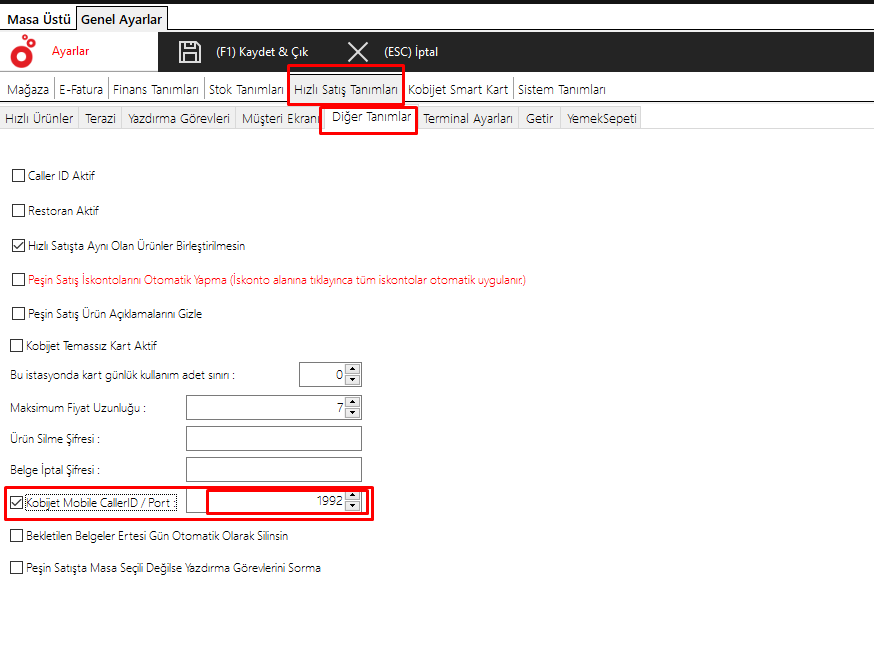Click the X cancel icon
The height and width of the screenshot is (657, 874).
tap(358, 52)
